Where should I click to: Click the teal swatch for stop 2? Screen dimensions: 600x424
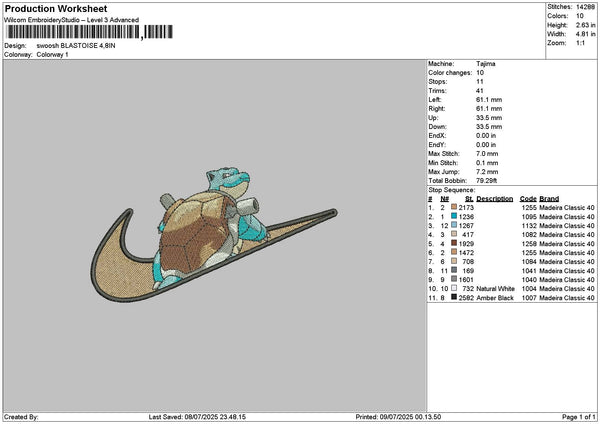[454, 216]
